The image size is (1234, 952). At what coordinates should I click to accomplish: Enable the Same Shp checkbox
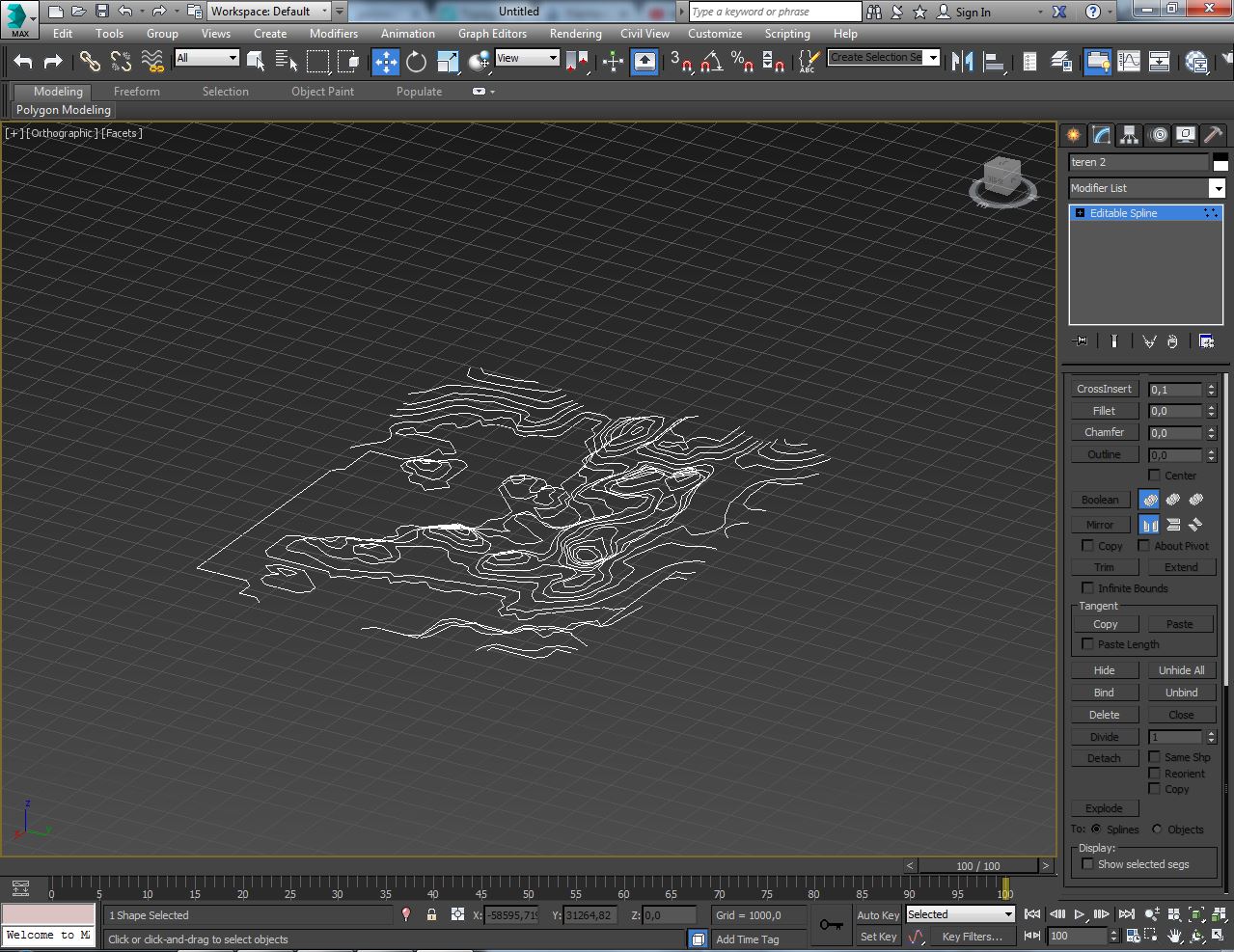point(1154,757)
